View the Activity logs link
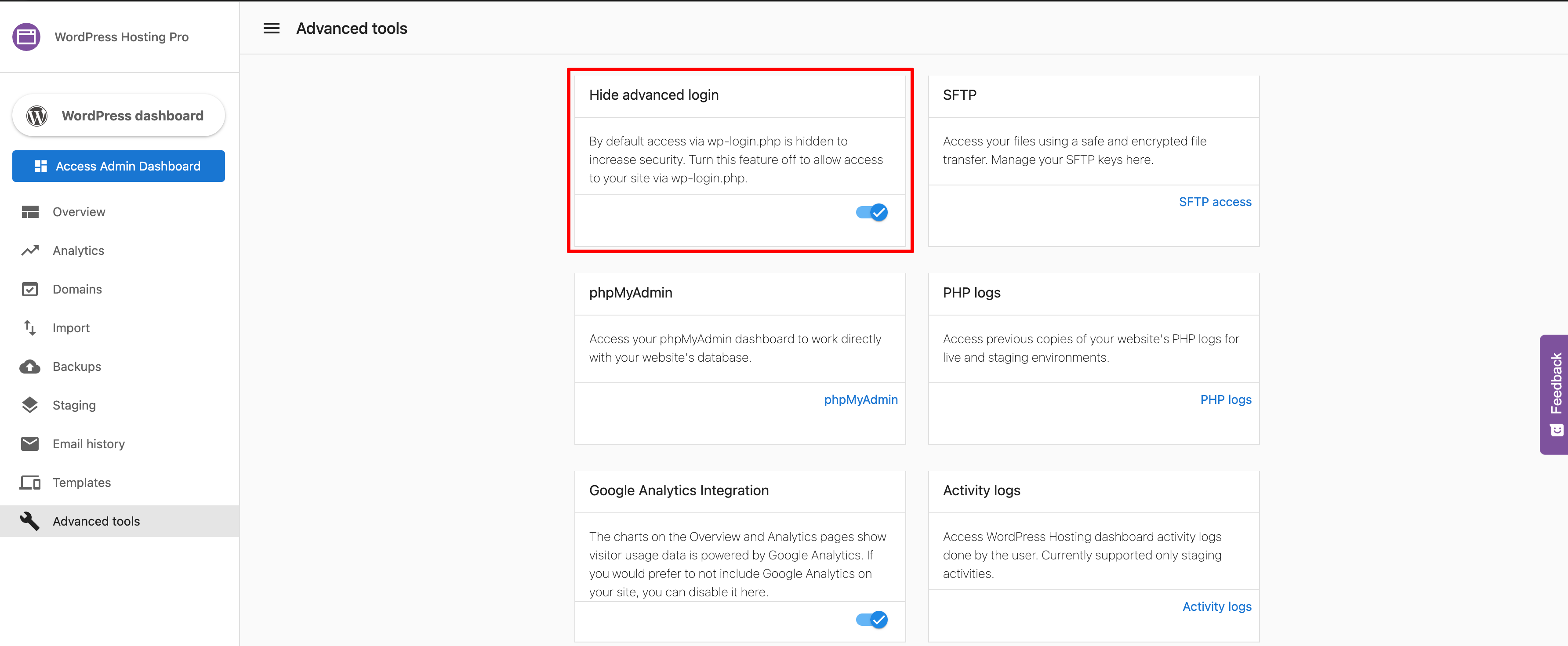This screenshot has height=646, width=1568. (x=1216, y=606)
